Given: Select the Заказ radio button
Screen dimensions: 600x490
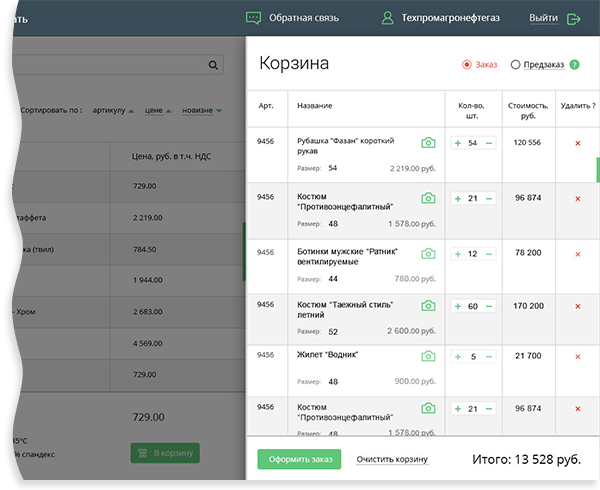Looking at the screenshot, I should 466,65.
